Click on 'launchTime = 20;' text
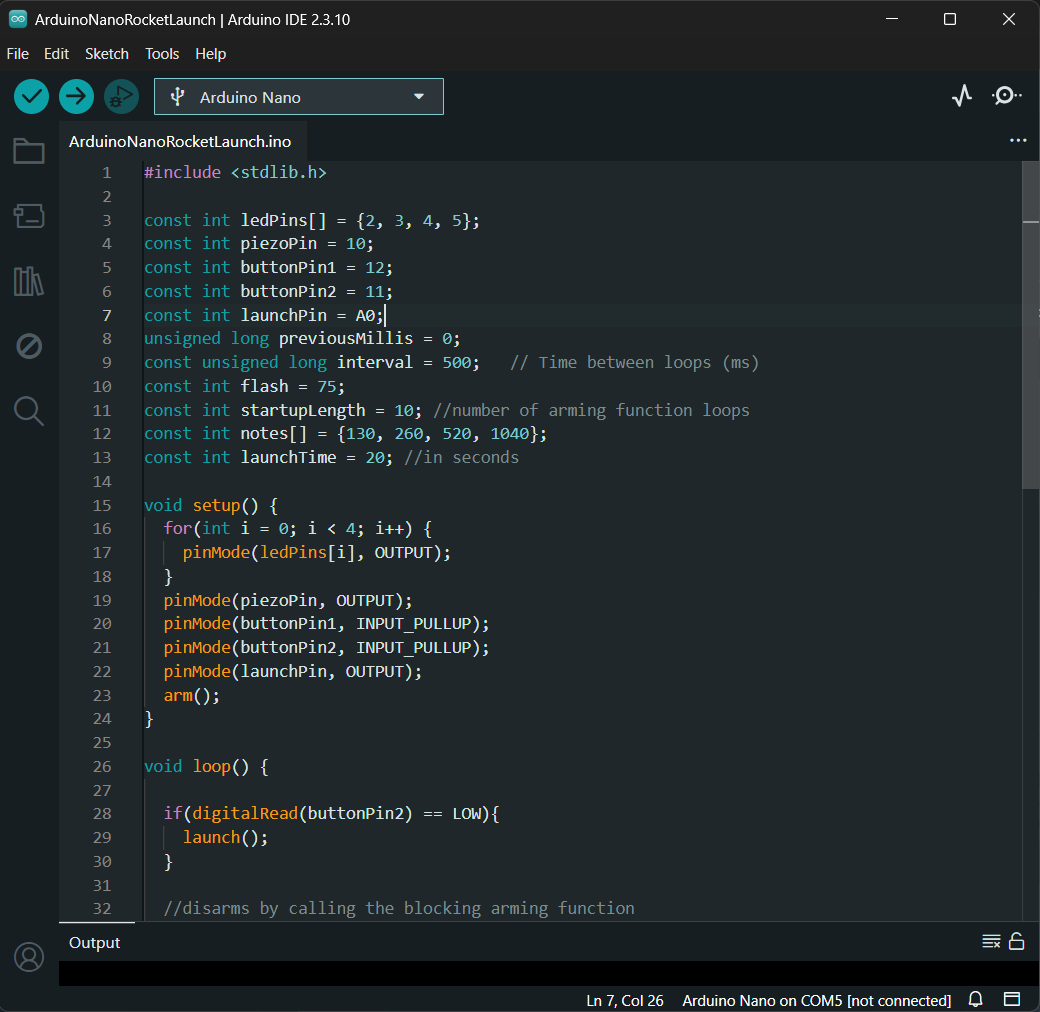Screen dimensions: 1040x1012 (x=316, y=458)
